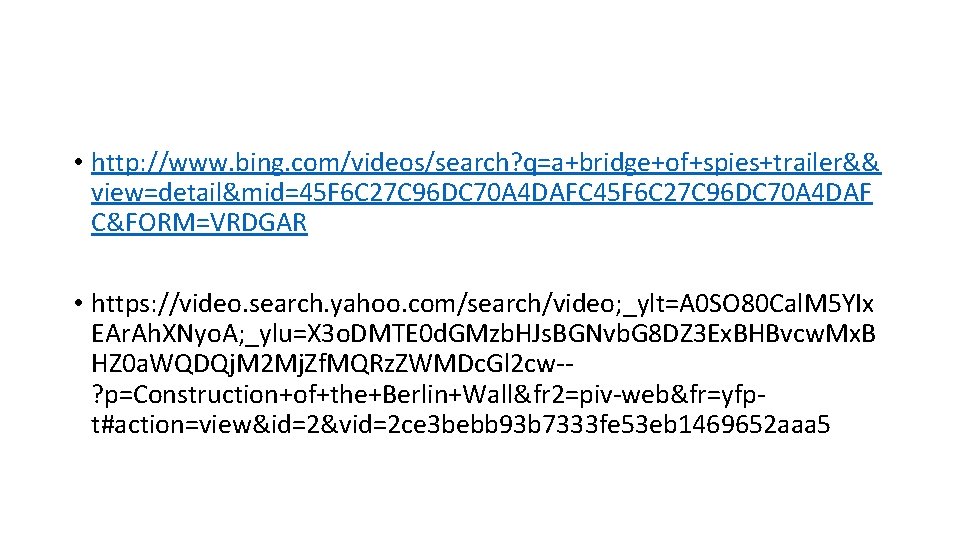This screenshot has width=960, height=540.
Task: Click the second bullet point marker
Action: point(78,303)
